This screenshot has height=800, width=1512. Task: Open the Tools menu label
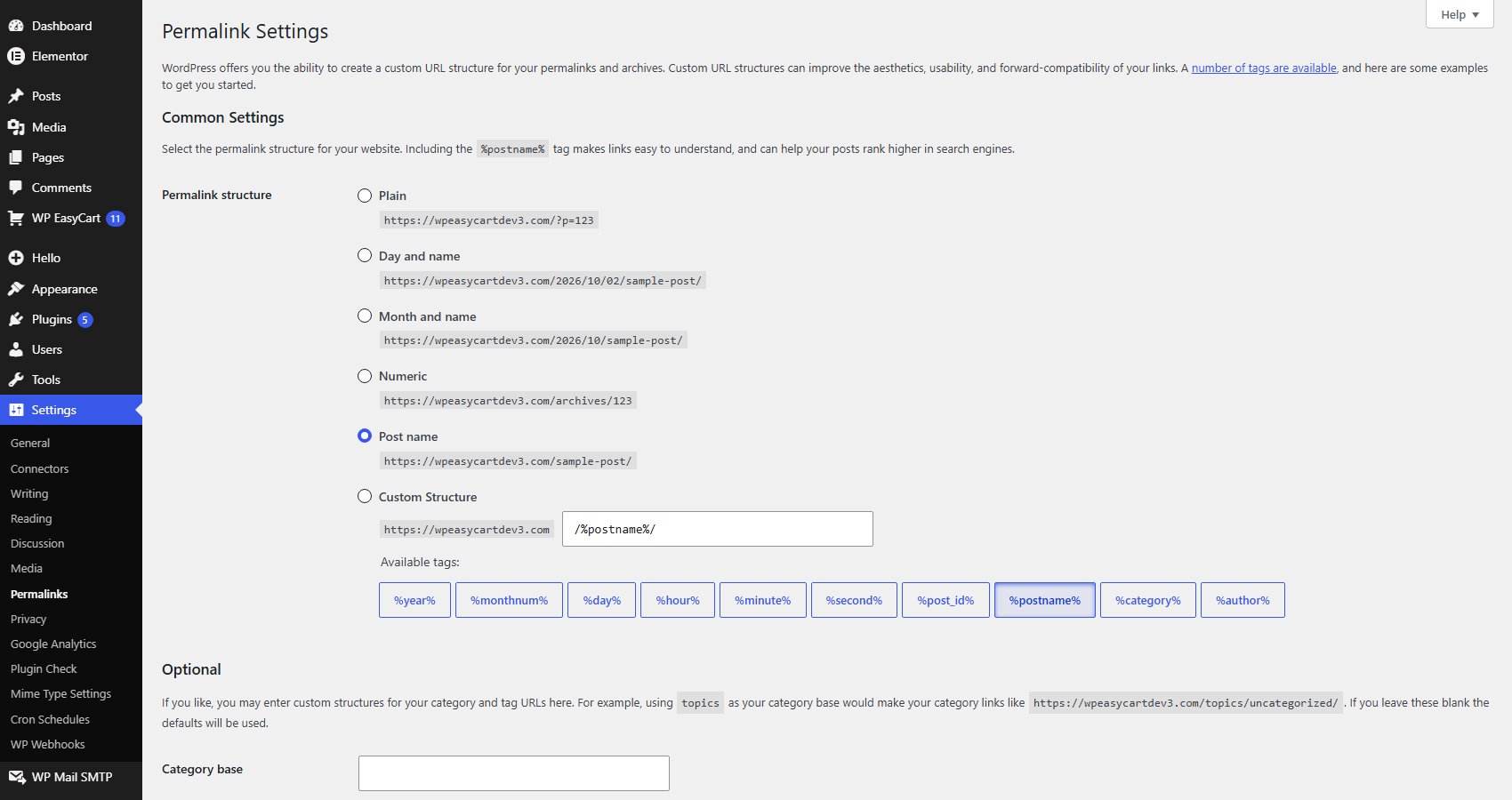click(x=46, y=380)
